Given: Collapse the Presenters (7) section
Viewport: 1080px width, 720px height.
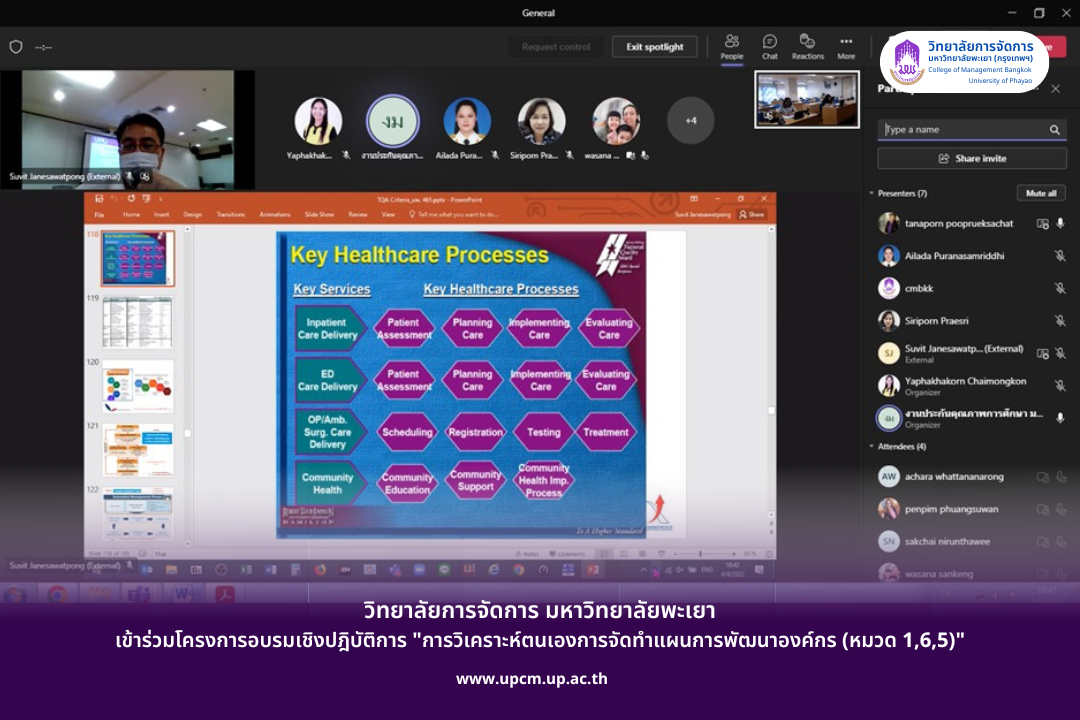Looking at the screenshot, I should tap(871, 194).
